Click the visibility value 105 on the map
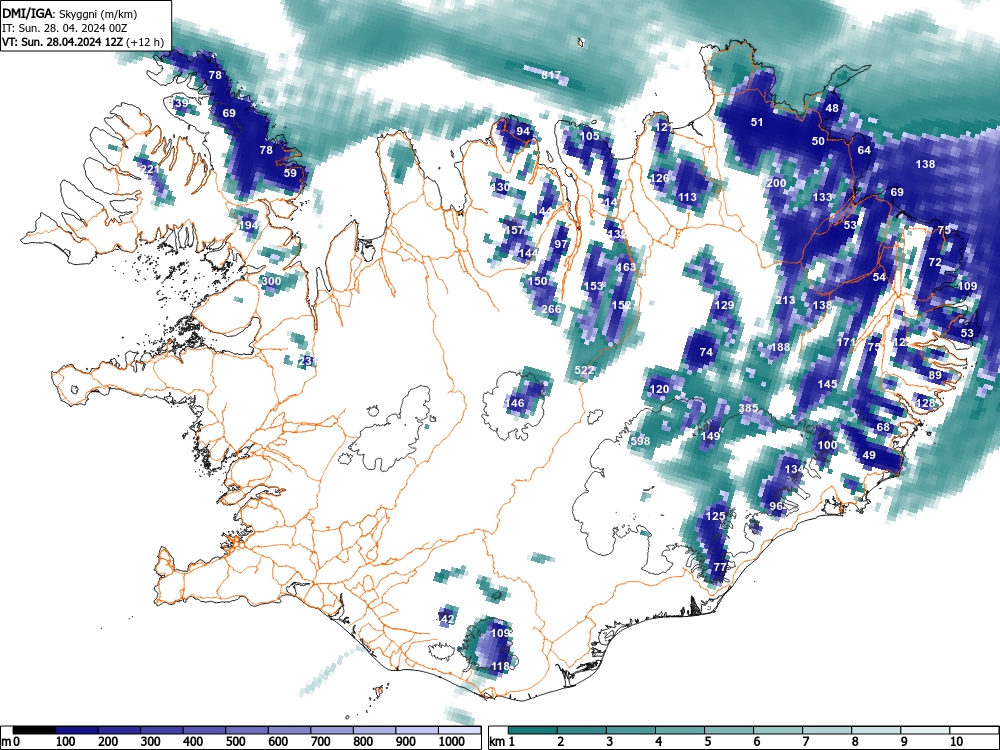The width and height of the screenshot is (1000, 750). pyautogui.click(x=589, y=136)
